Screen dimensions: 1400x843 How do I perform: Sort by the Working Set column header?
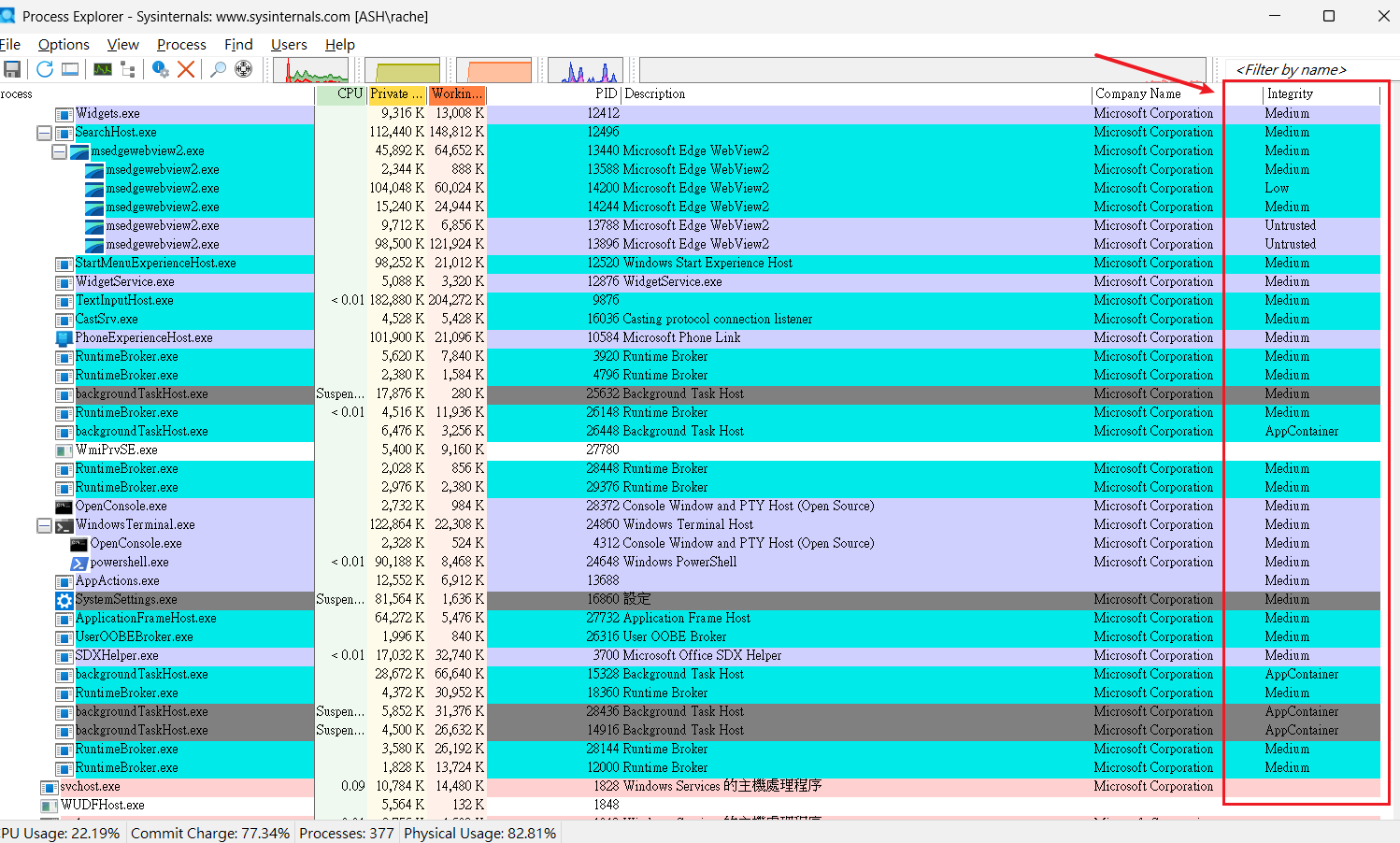tap(456, 94)
